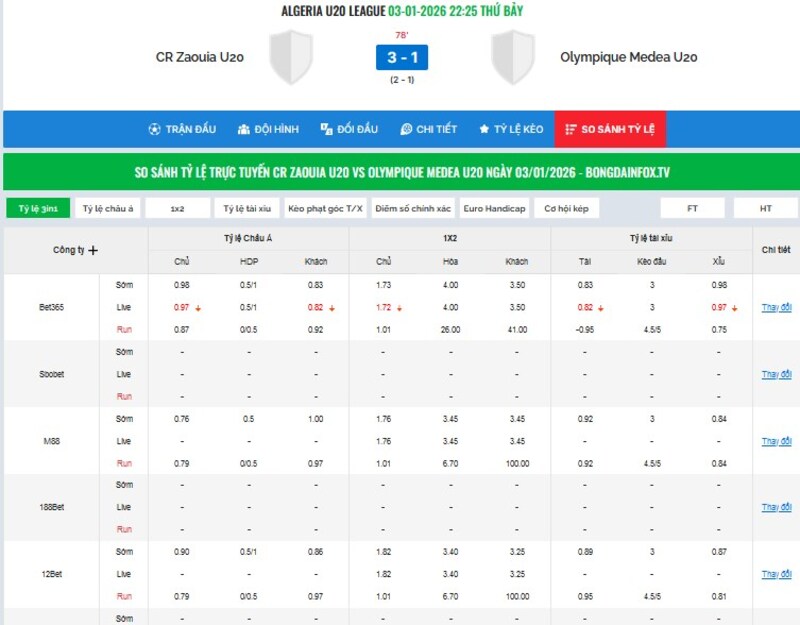Viewport: 800px width, 625px height.
Task: Toggle the FT full-time odds filter
Action: [x=692, y=208]
